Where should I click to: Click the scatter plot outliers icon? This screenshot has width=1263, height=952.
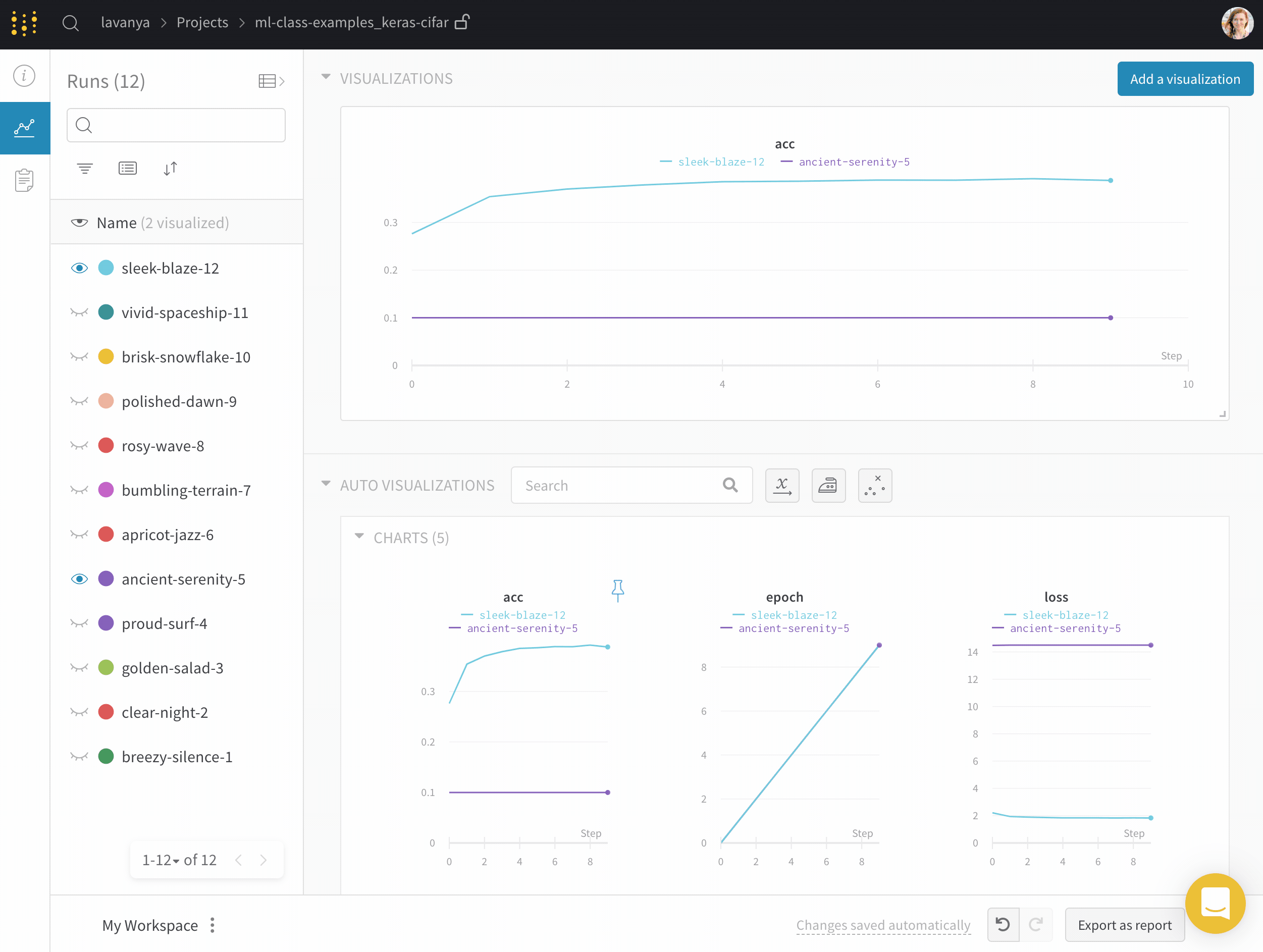click(874, 486)
